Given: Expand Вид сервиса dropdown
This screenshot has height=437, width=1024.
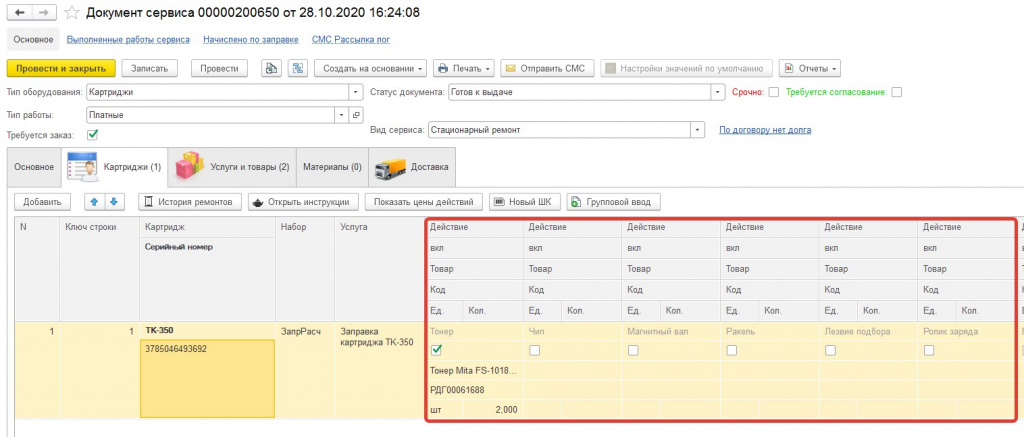Looking at the screenshot, I should pos(699,130).
